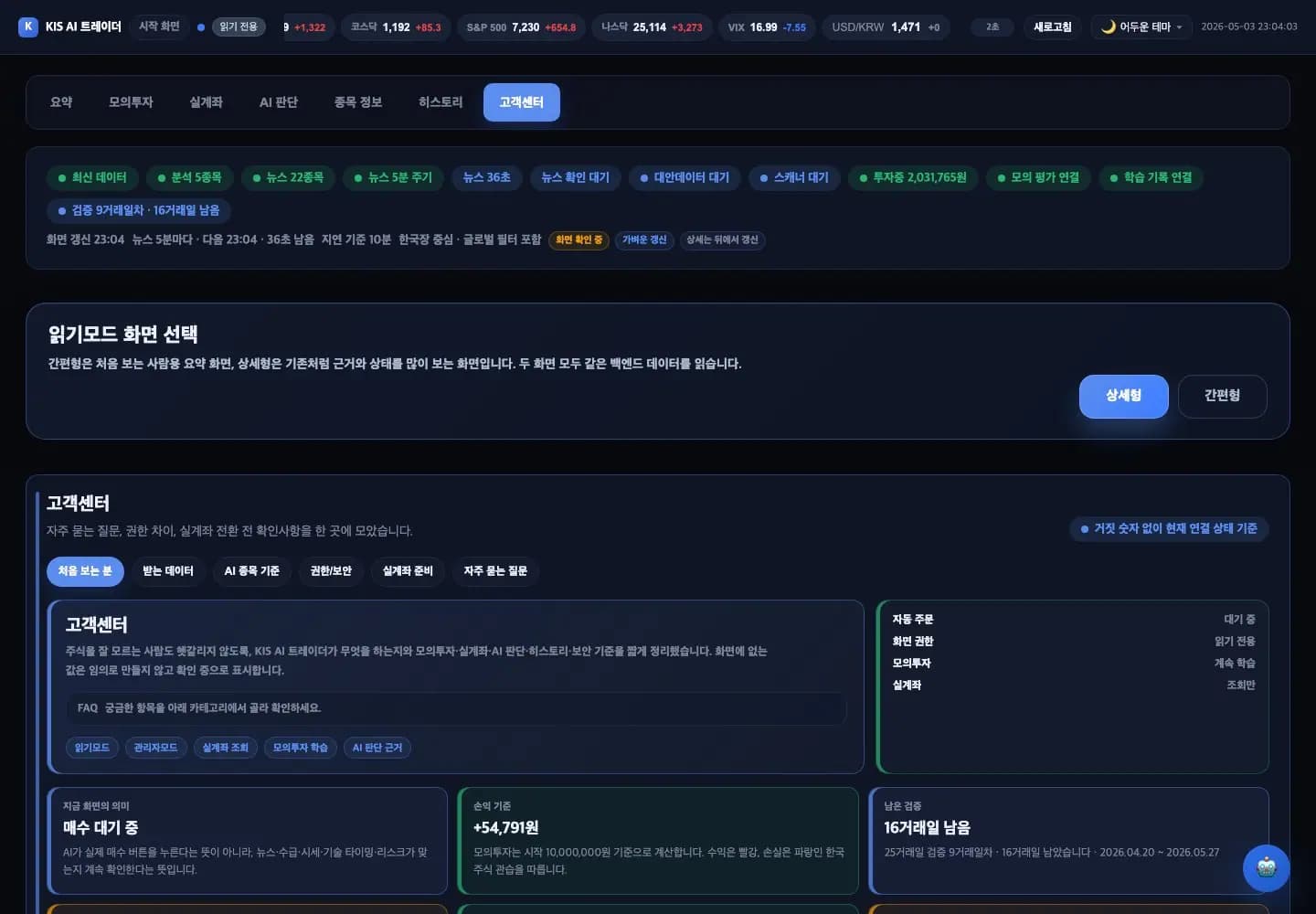Screen dimensions: 1316x914
Task: Click the 관리자모드 tag
Action: tap(155, 748)
